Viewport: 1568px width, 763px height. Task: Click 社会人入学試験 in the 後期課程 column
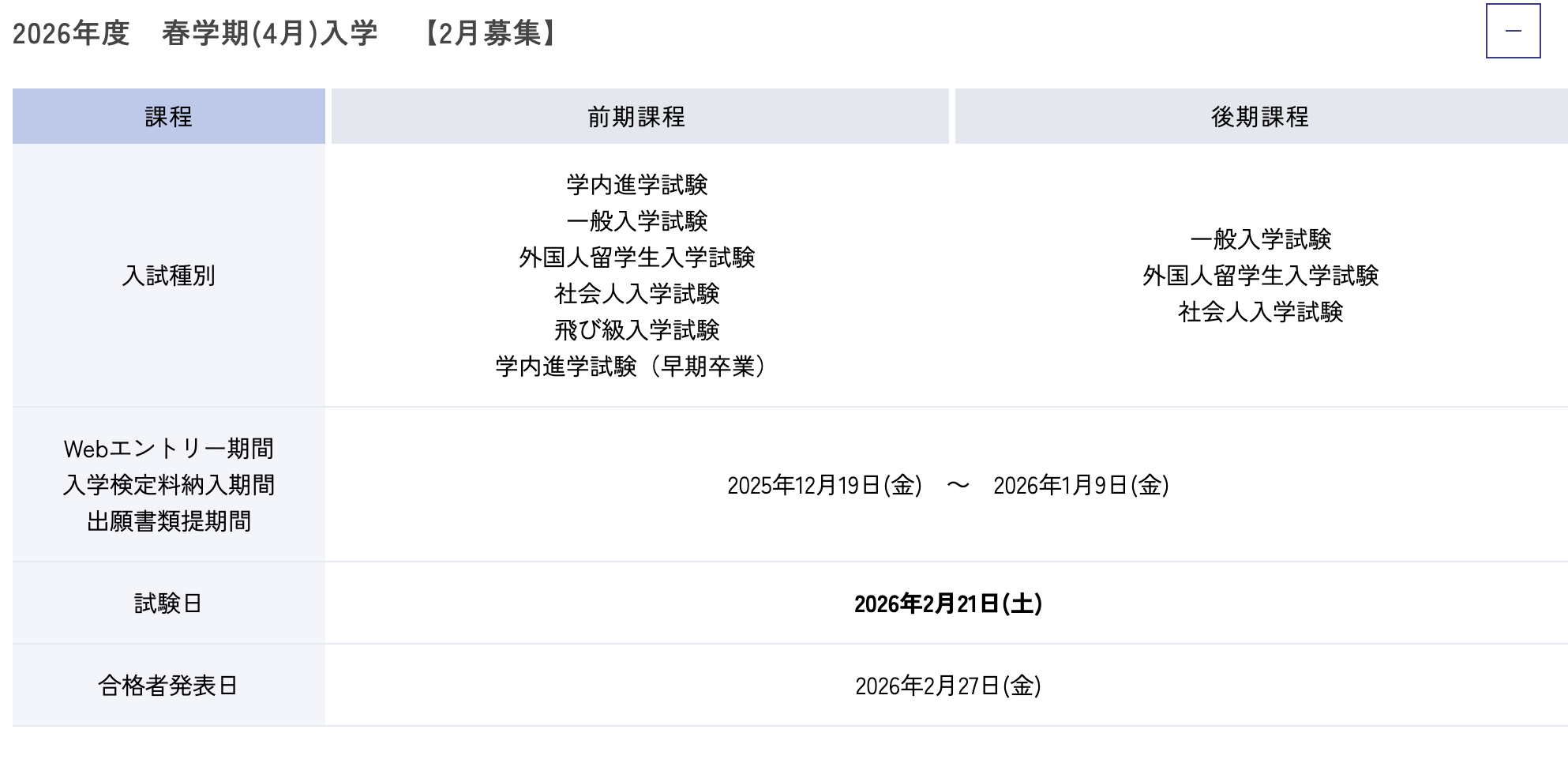[1260, 312]
